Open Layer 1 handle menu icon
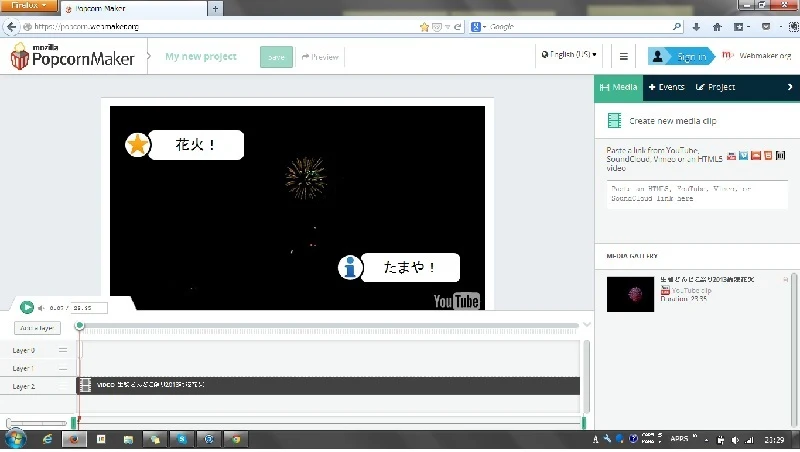The image size is (800, 452). [x=63, y=368]
